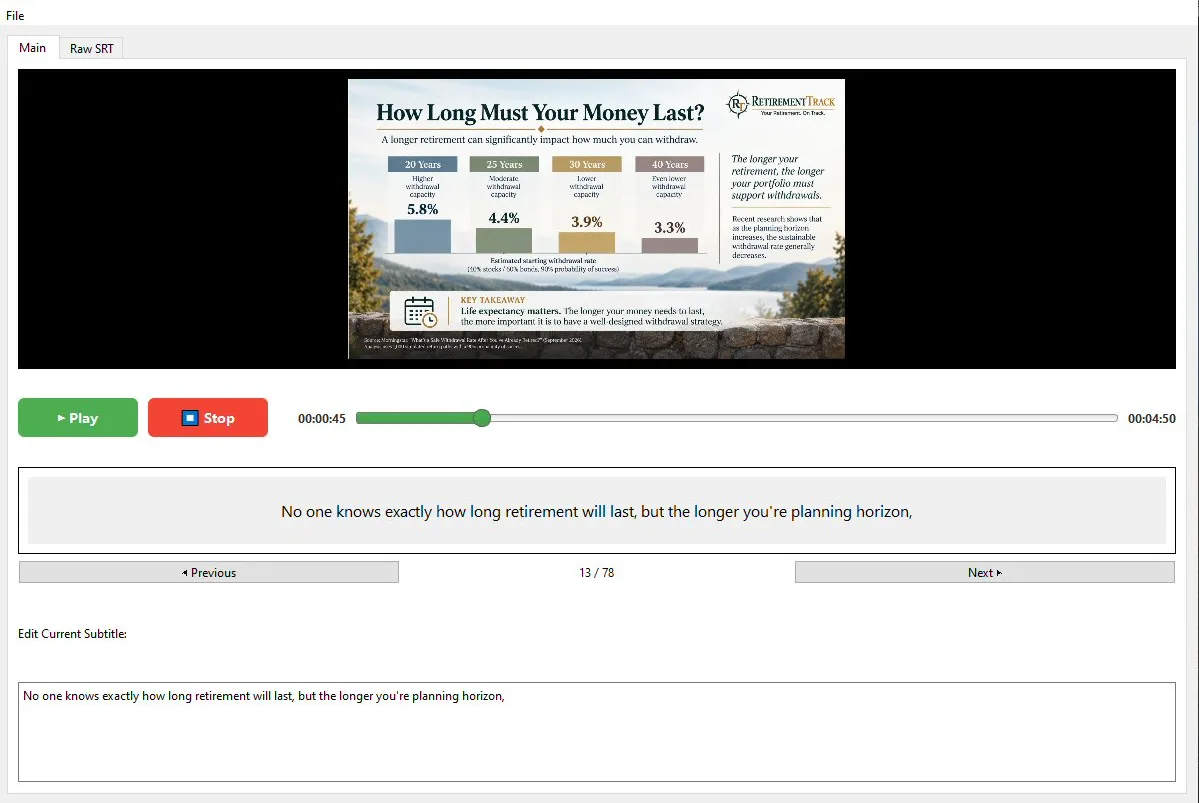Click the calendar icon in Key Takeaway box
The width and height of the screenshot is (1199, 803).
click(x=420, y=311)
